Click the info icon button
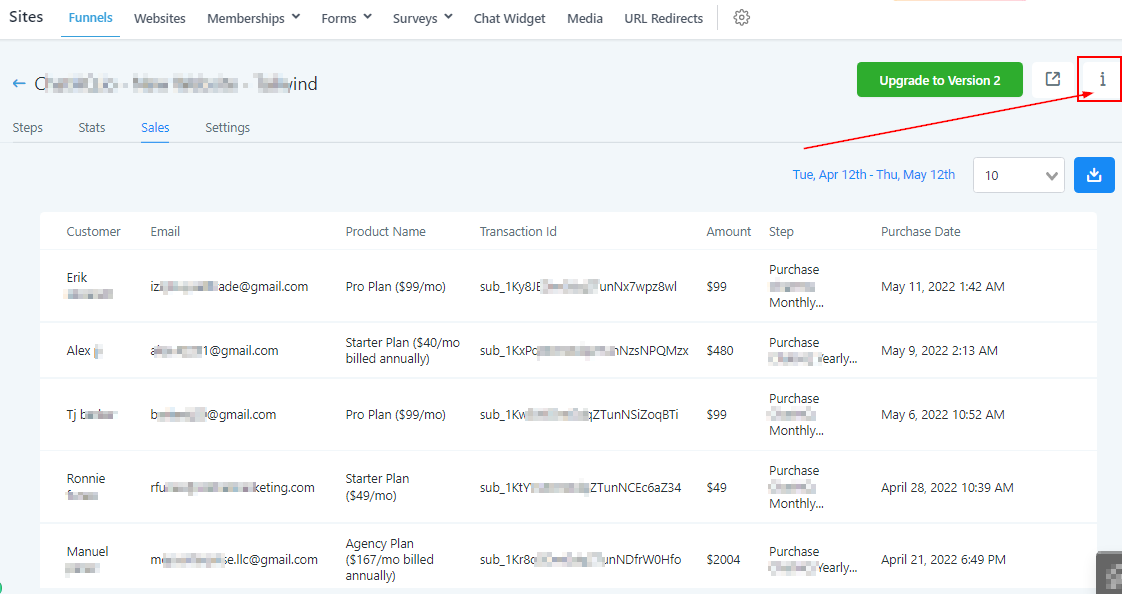This screenshot has width=1122, height=594. pyautogui.click(x=1102, y=79)
